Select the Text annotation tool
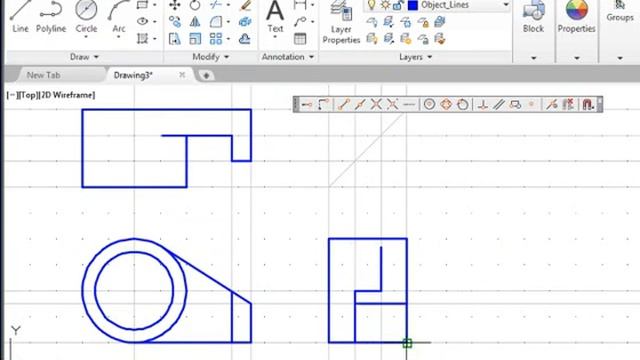 point(275,16)
